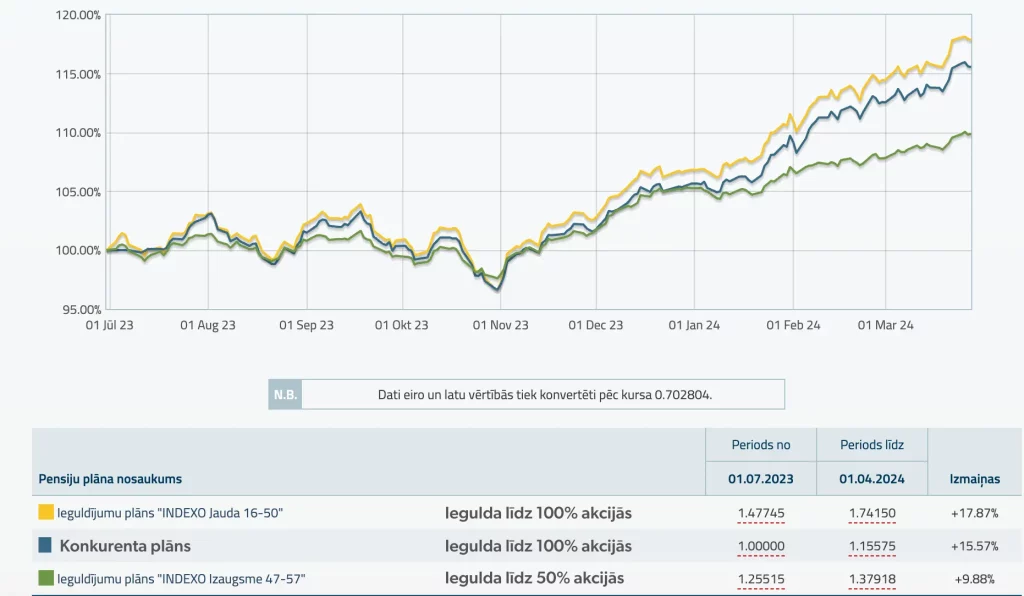Click the 105.00% y-axis label
The image size is (1024, 596).
[x=78, y=192]
